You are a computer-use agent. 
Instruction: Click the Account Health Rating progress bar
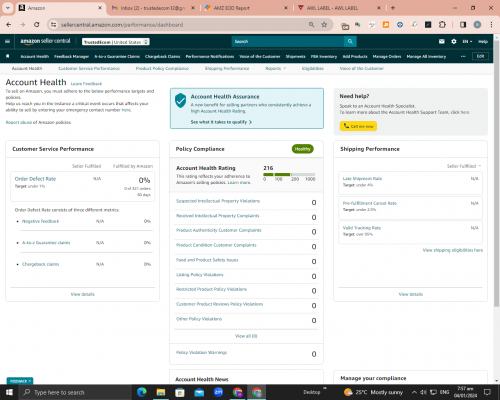(289, 174)
